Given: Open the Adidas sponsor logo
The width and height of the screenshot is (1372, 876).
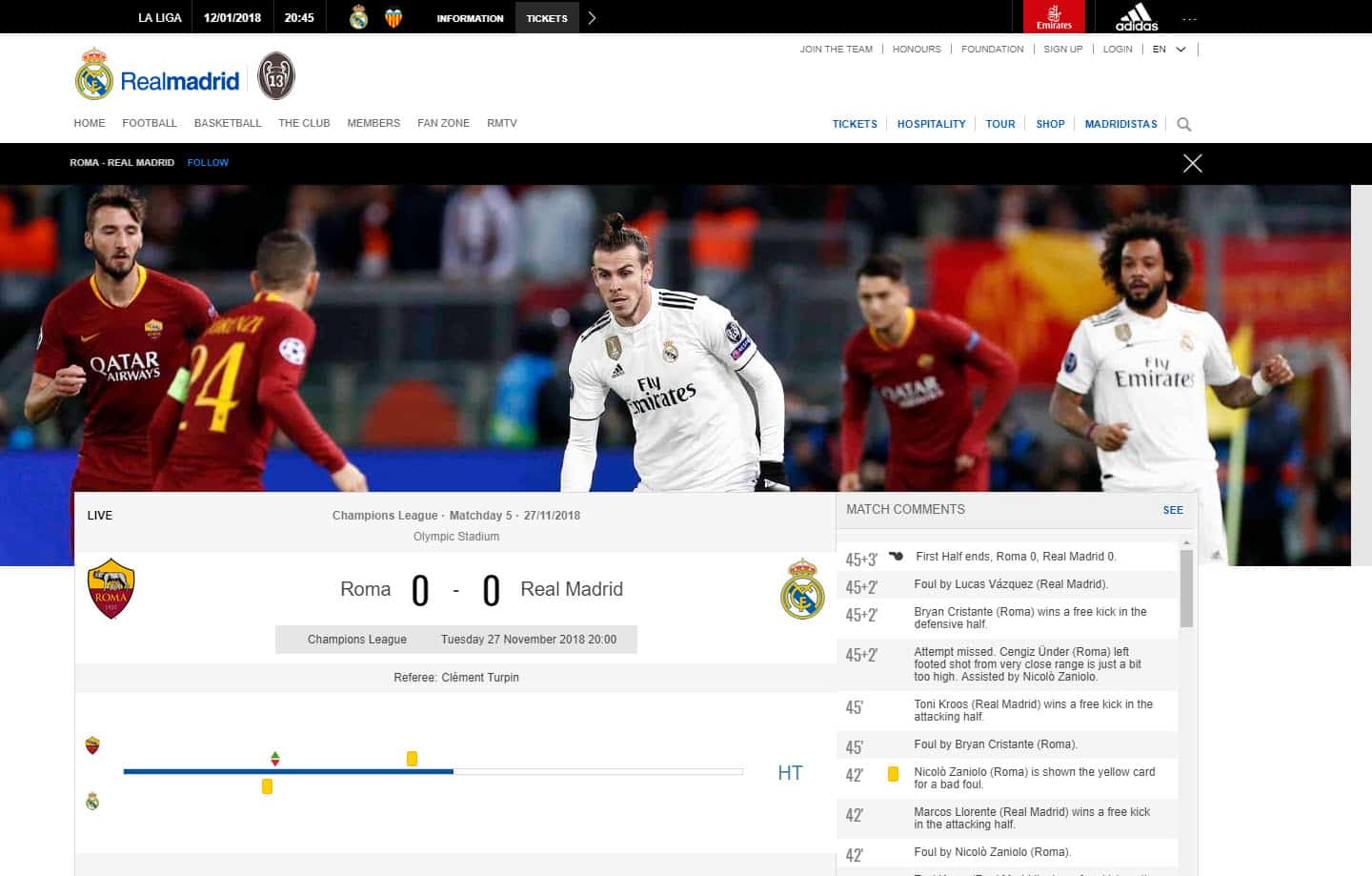Looking at the screenshot, I should pos(1137,17).
